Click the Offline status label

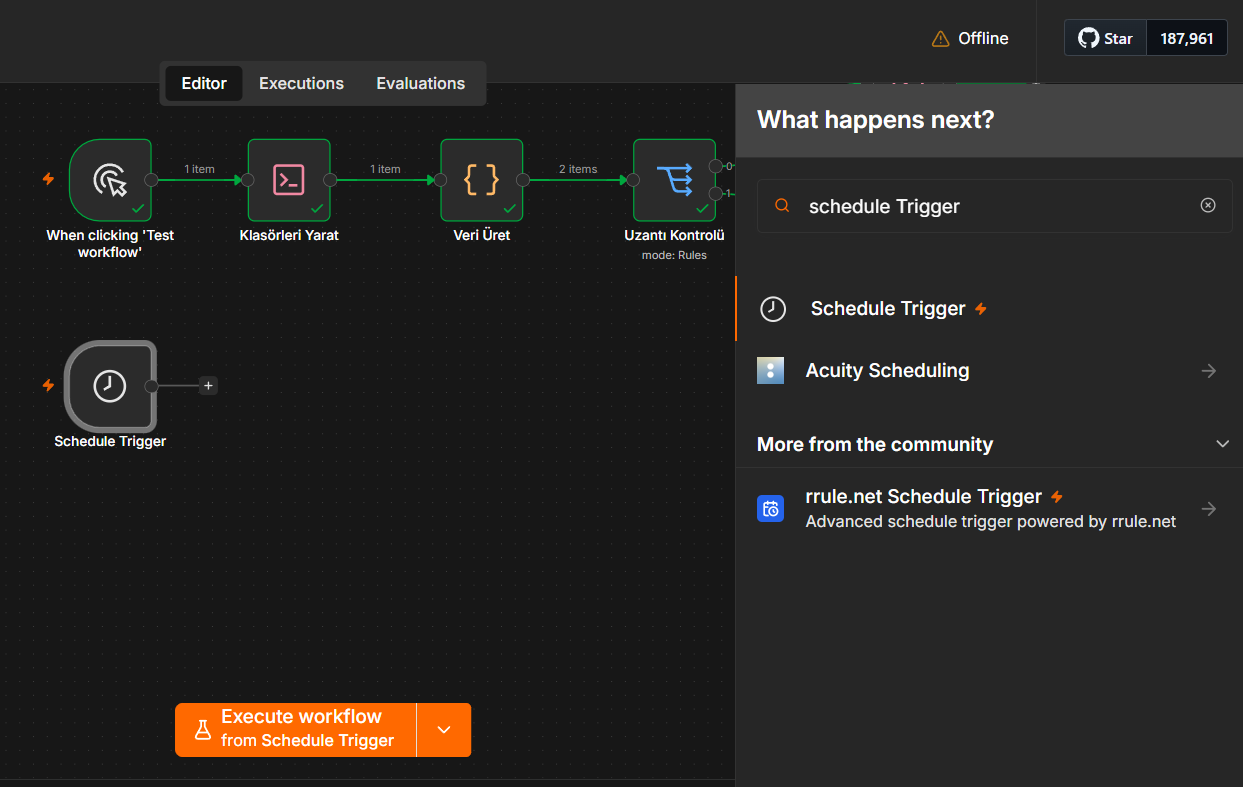coord(983,39)
